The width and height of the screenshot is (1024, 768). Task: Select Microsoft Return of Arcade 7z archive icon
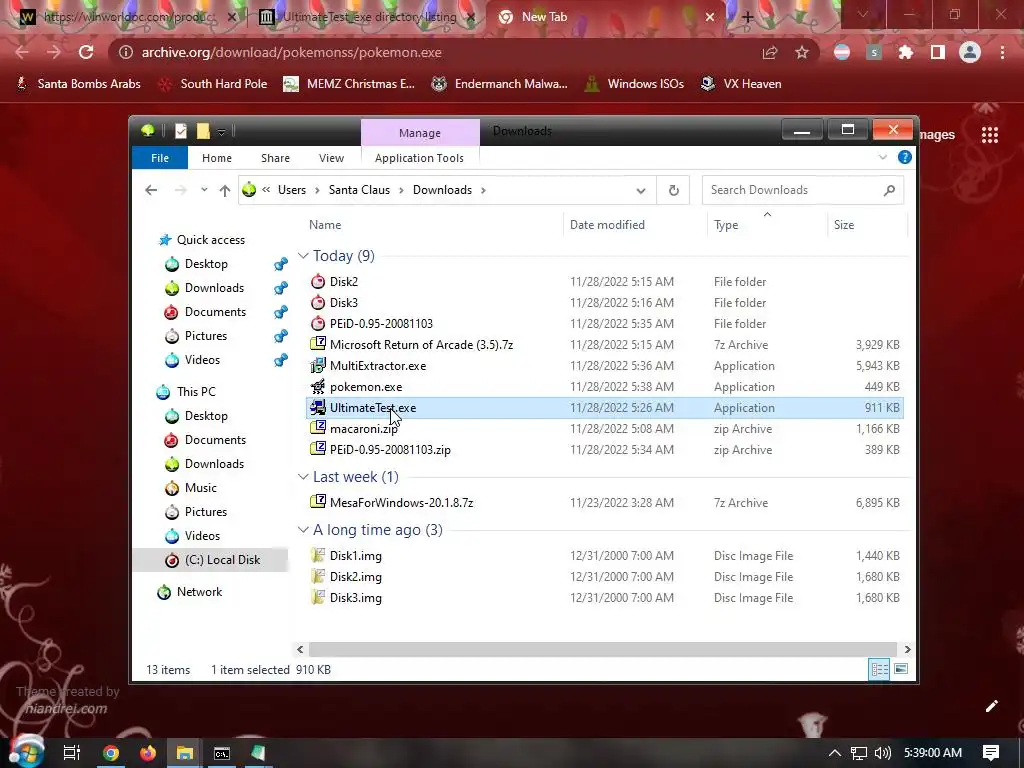coord(318,344)
